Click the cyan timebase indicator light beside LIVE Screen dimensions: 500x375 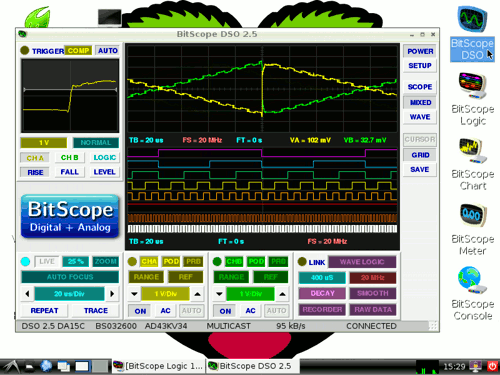pos(25,262)
